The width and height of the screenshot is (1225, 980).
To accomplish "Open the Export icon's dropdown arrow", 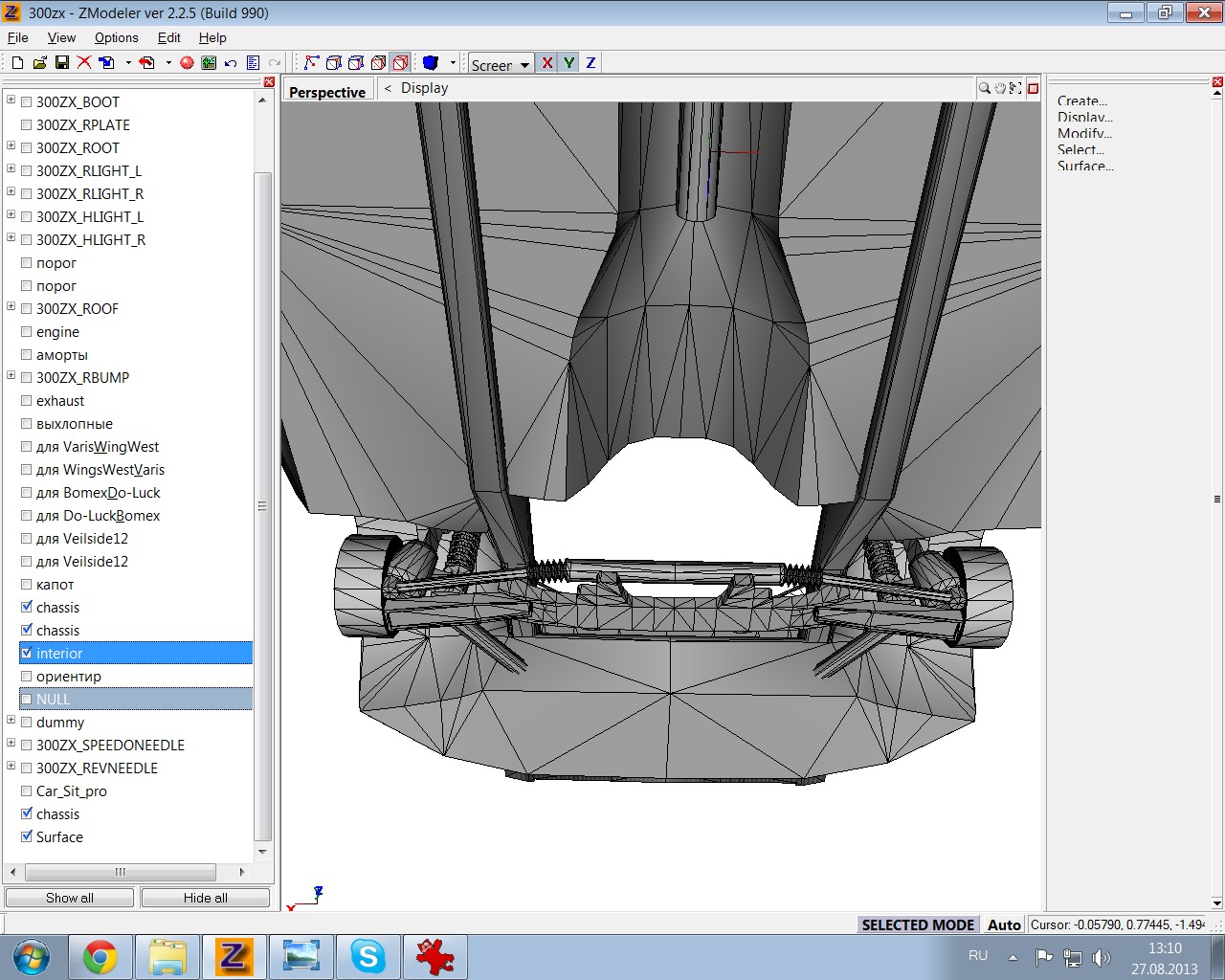I will (168, 62).
